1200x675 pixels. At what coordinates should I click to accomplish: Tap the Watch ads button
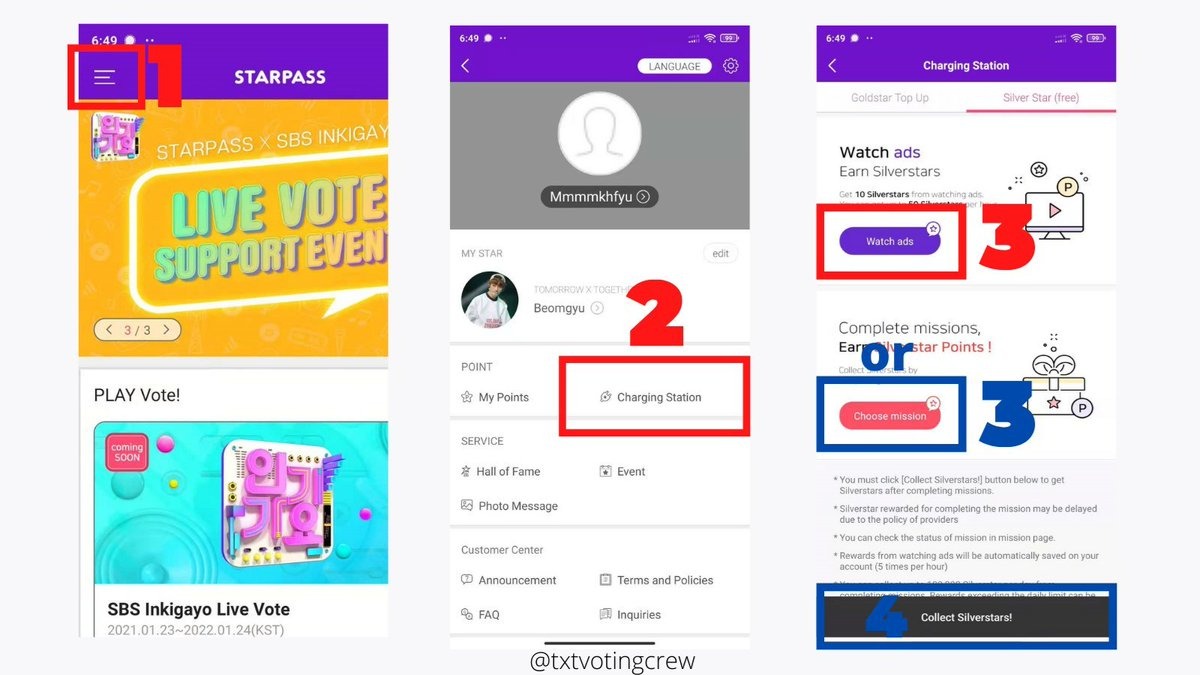tap(890, 241)
